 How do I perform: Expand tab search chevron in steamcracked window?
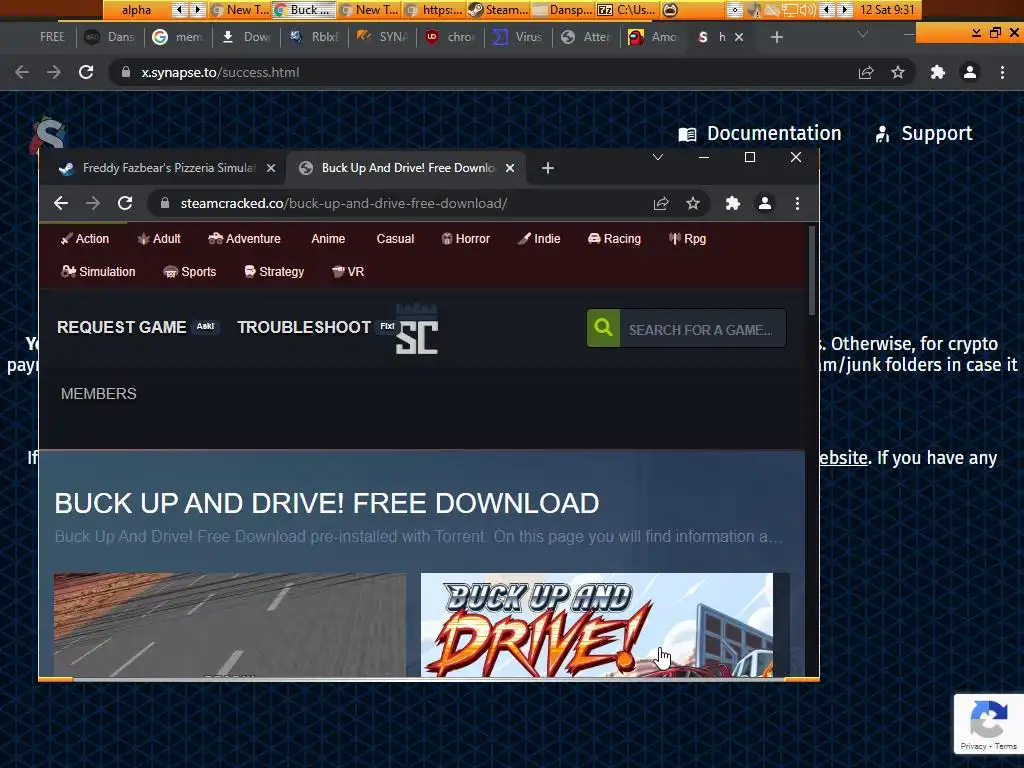pos(658,157)
